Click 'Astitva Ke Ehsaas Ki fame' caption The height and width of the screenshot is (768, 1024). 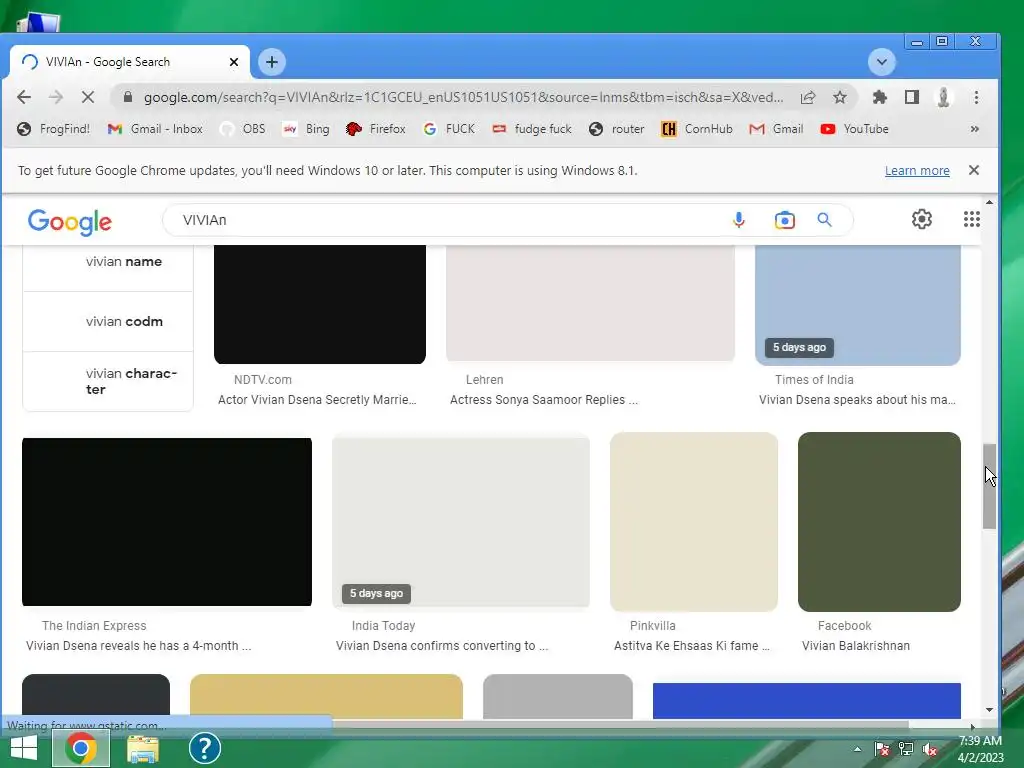click(692, 646)
